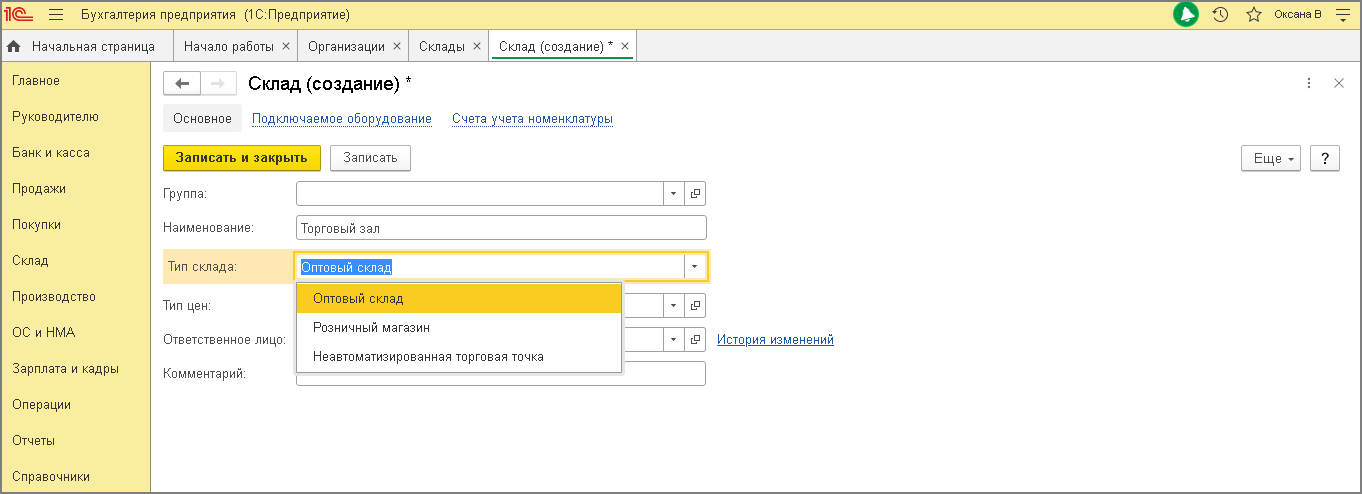Close the Склады tab
Viewport: 1362px width, 494px height.
tap(477, 46)
